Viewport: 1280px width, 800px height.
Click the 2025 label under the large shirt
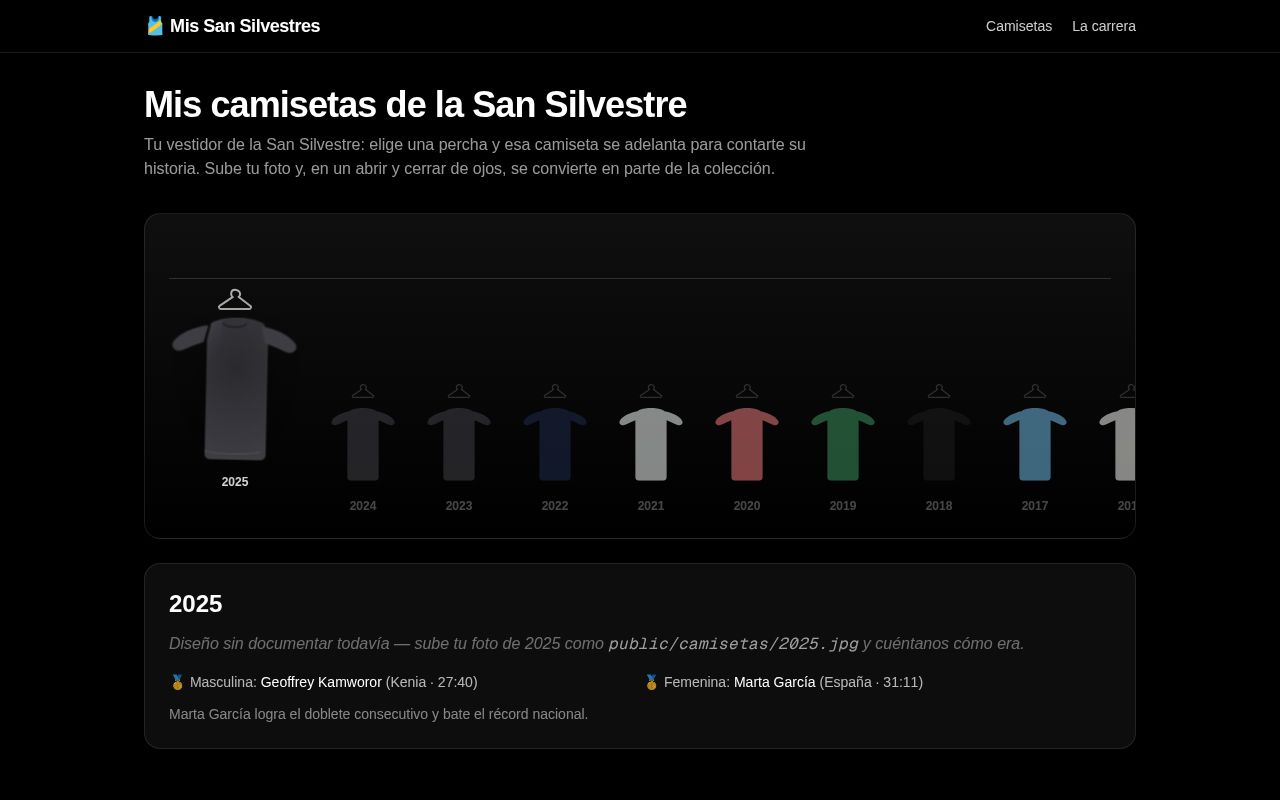(235, 482)
